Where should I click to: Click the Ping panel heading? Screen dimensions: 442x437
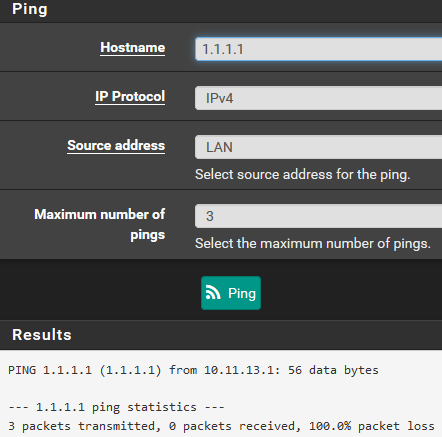pyautogui.click(x=30, y=9)
